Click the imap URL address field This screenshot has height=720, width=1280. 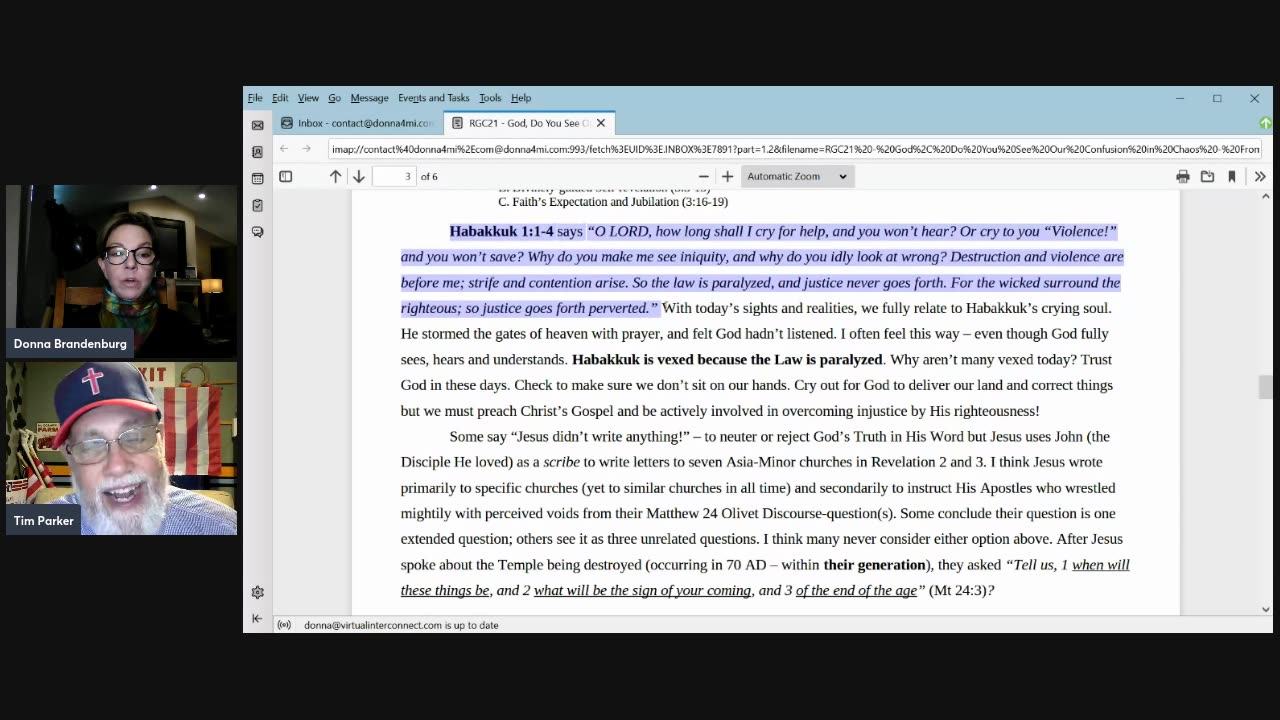pyautogui.click(x=795, y=149)
